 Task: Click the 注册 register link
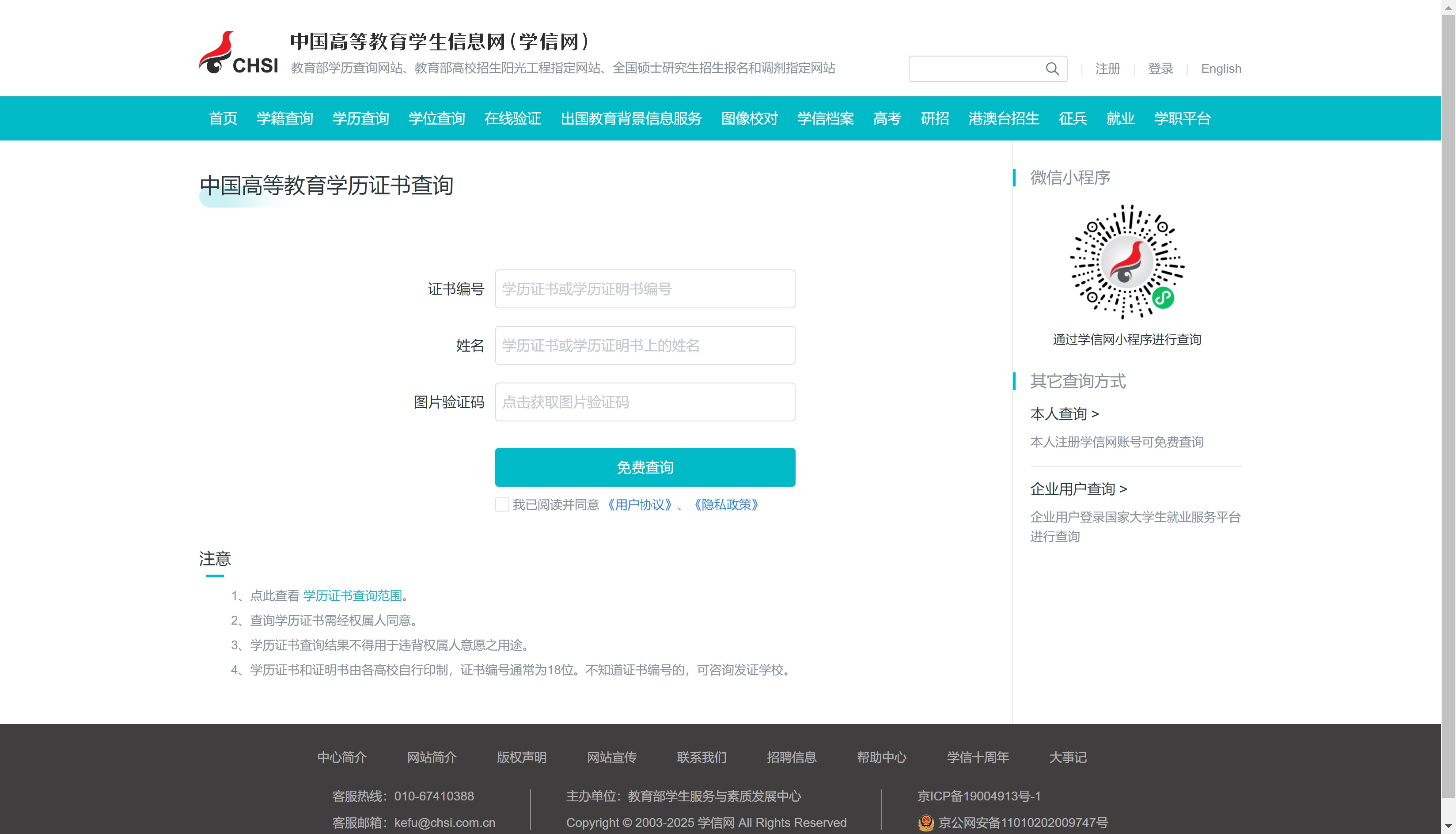1107,69
